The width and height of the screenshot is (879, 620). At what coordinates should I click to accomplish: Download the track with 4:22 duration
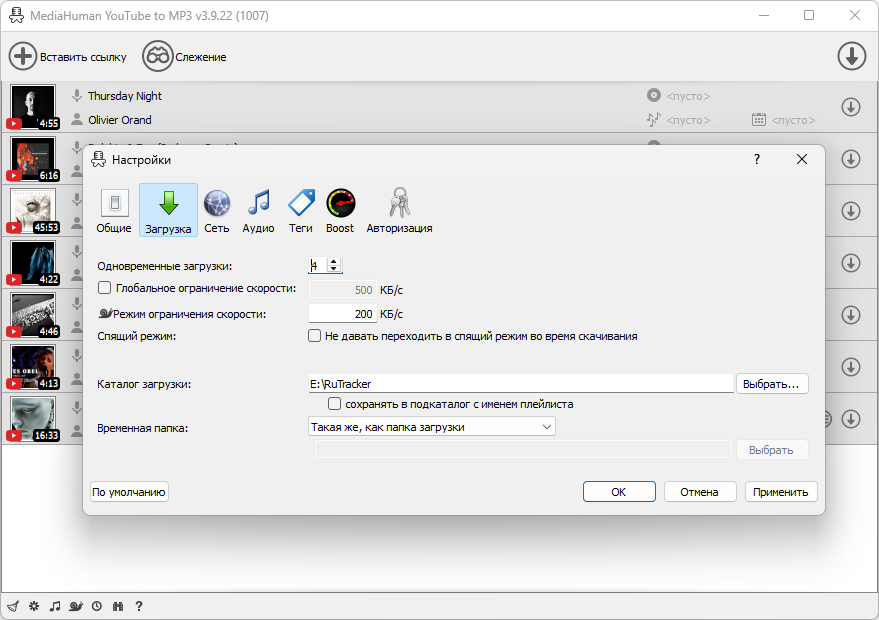[850, 262]
